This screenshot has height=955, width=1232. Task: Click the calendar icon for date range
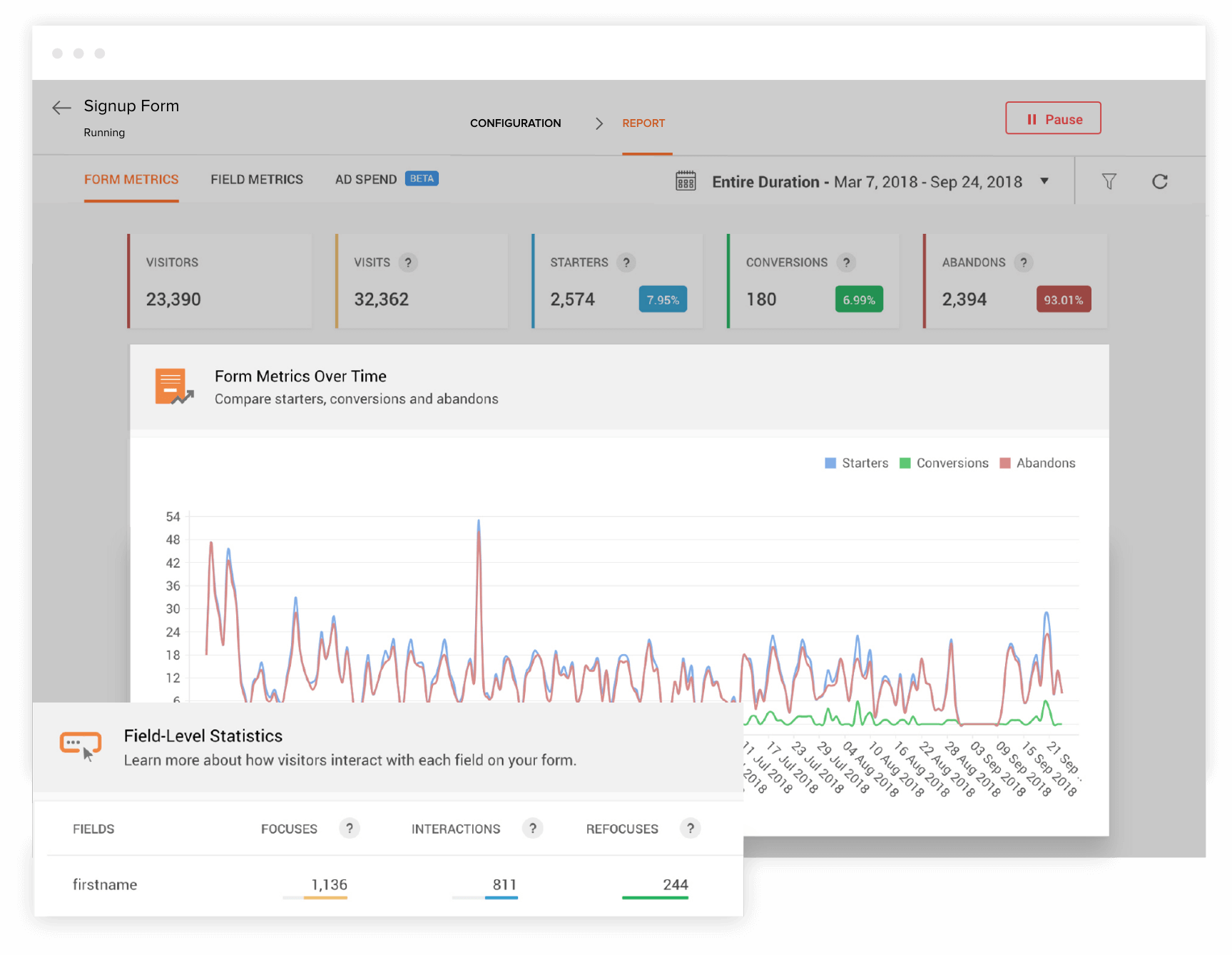pos(686,181)
